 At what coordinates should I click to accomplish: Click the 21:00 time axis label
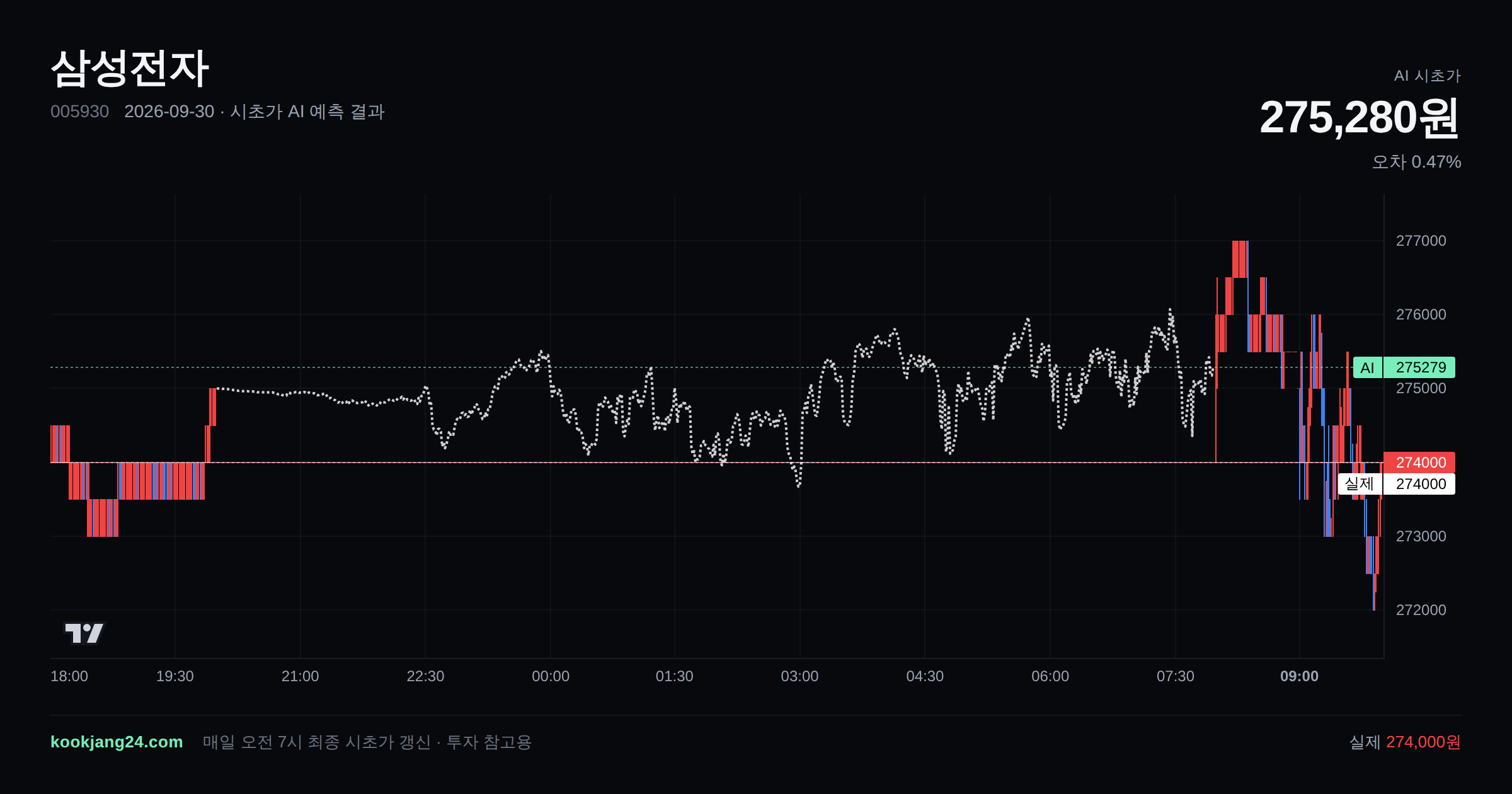pos(300,676)
